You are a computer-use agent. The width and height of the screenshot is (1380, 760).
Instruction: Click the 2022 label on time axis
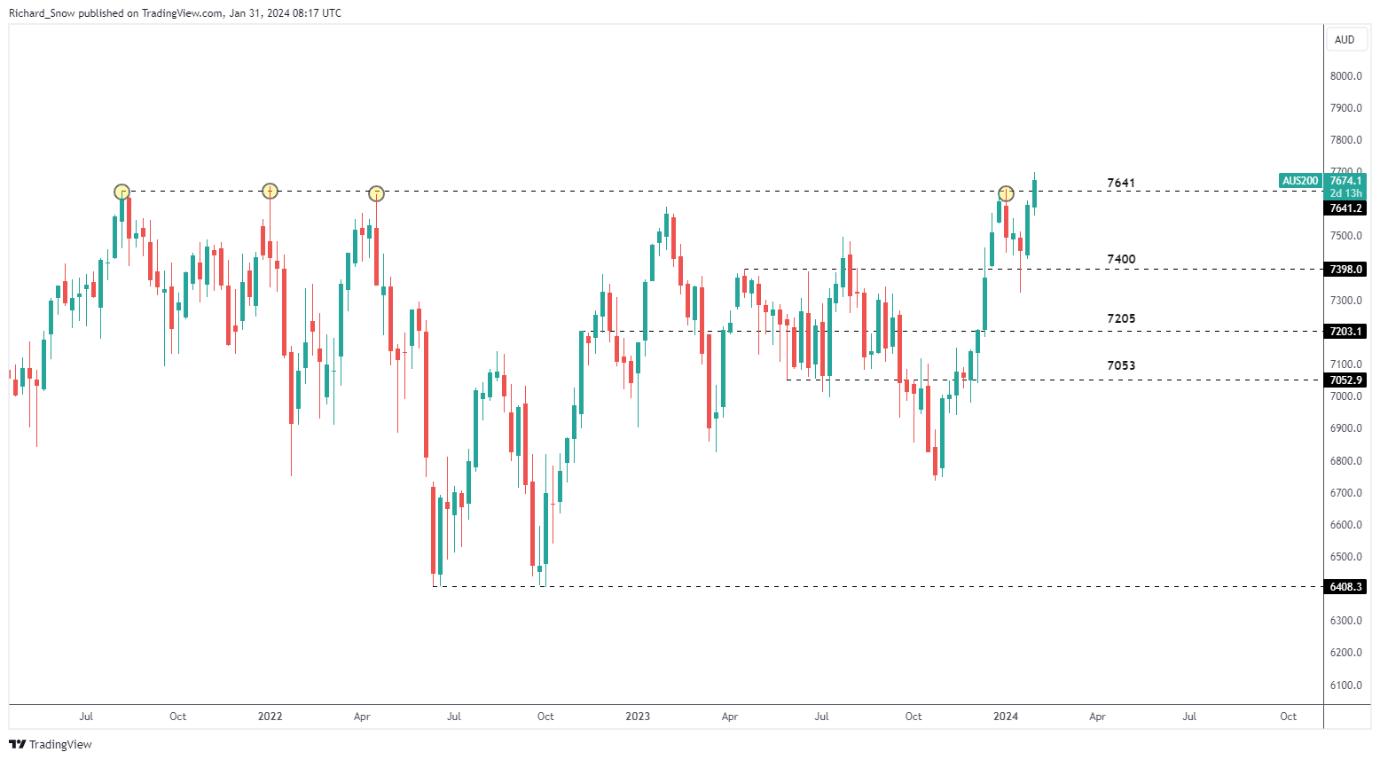pos(270,716)
